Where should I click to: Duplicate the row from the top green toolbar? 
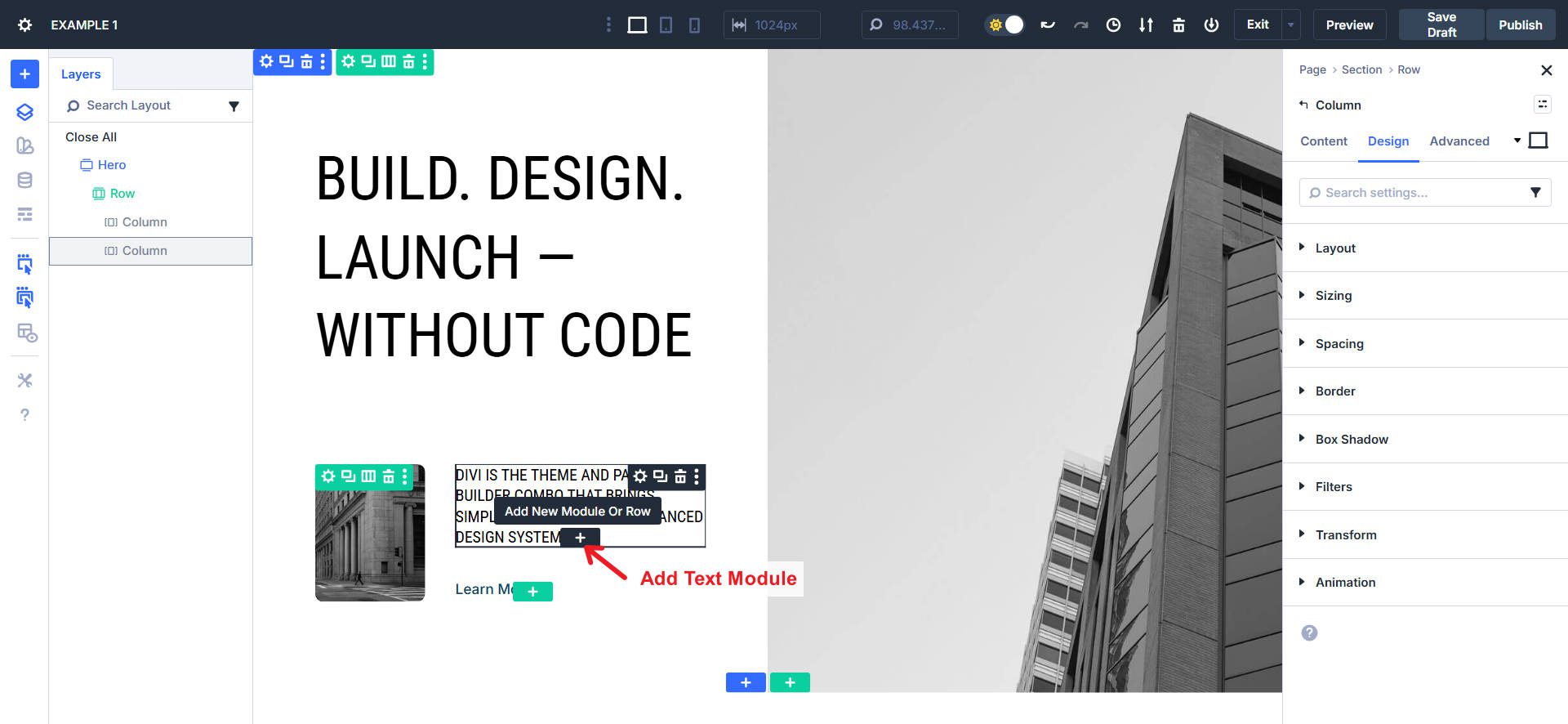click(x=368, y=61)
